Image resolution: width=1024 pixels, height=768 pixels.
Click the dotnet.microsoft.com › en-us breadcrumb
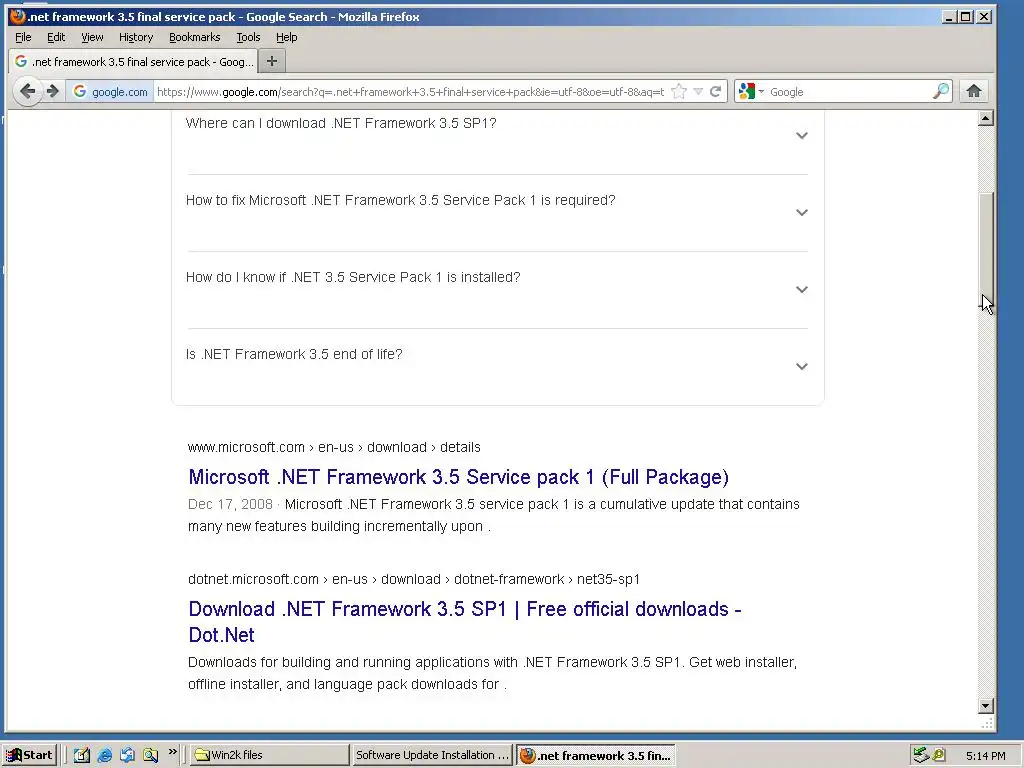(x=413, y=579)
